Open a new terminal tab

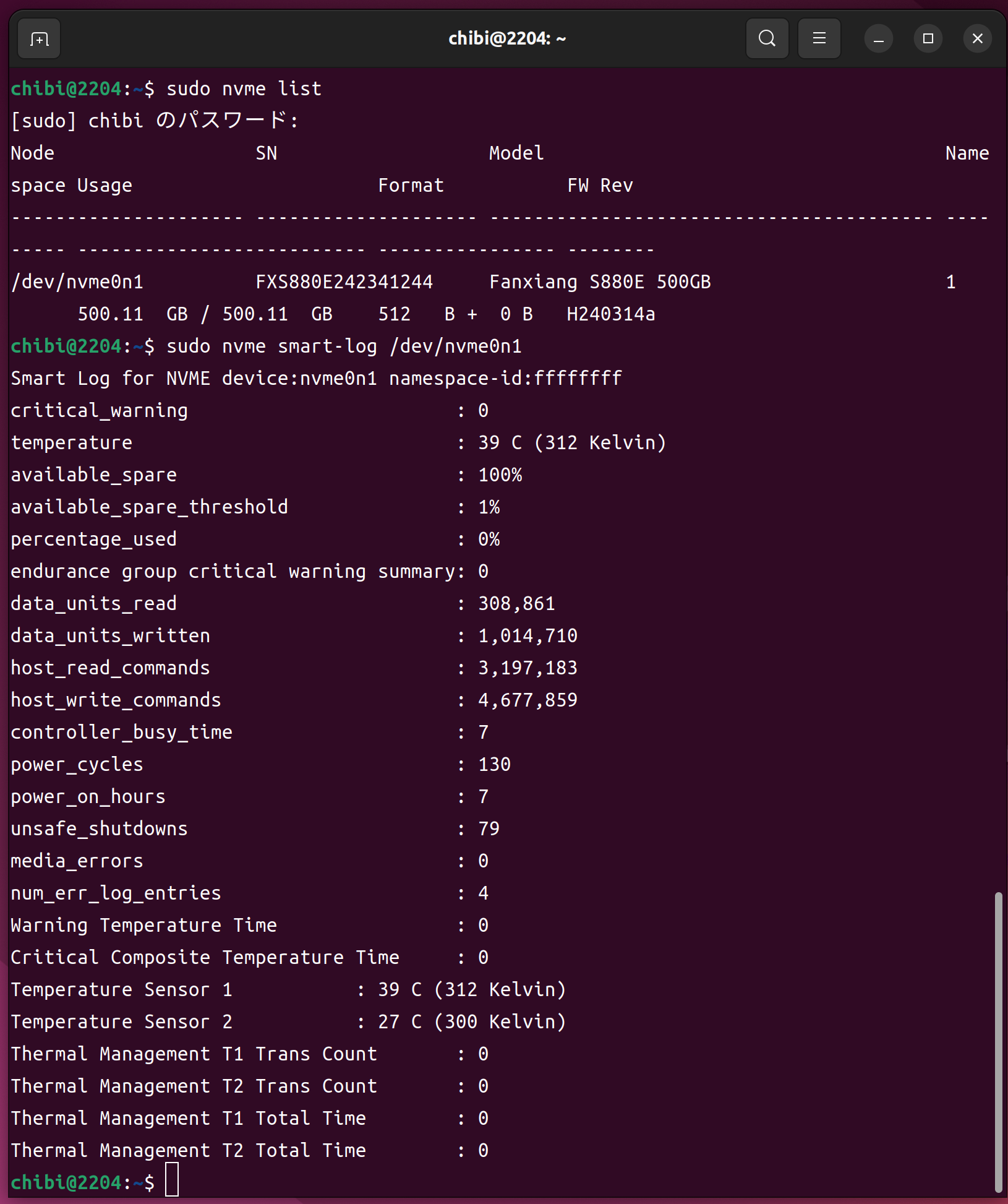click(x=39, y=39)
